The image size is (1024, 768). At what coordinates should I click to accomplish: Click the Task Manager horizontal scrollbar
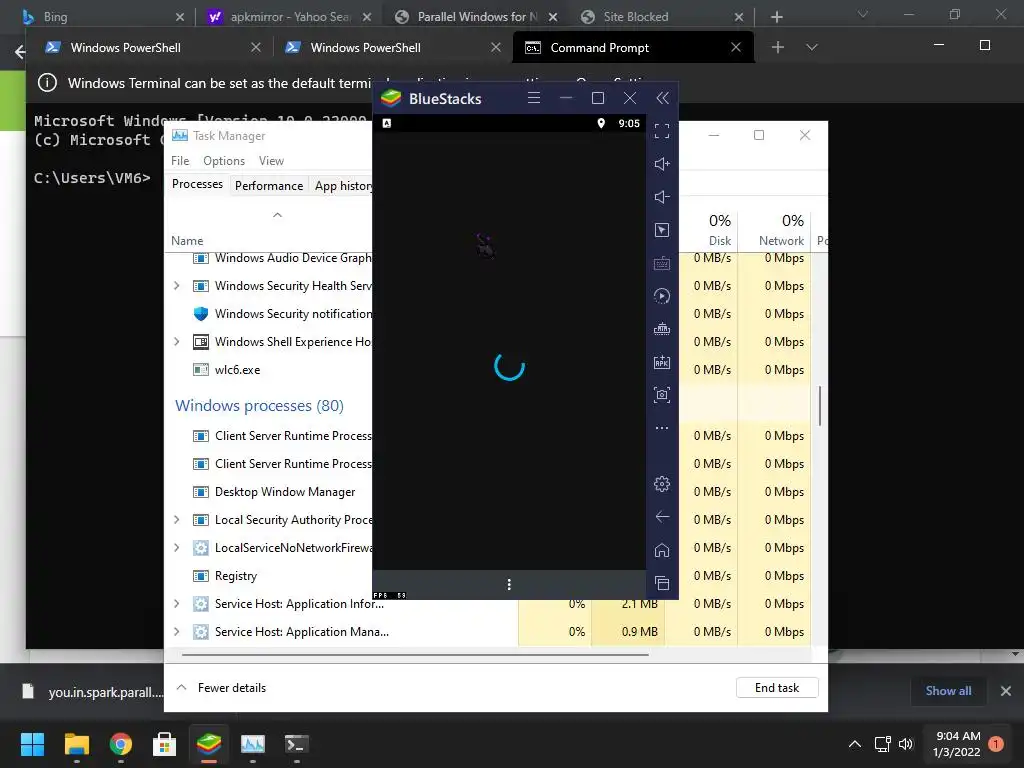415,654
